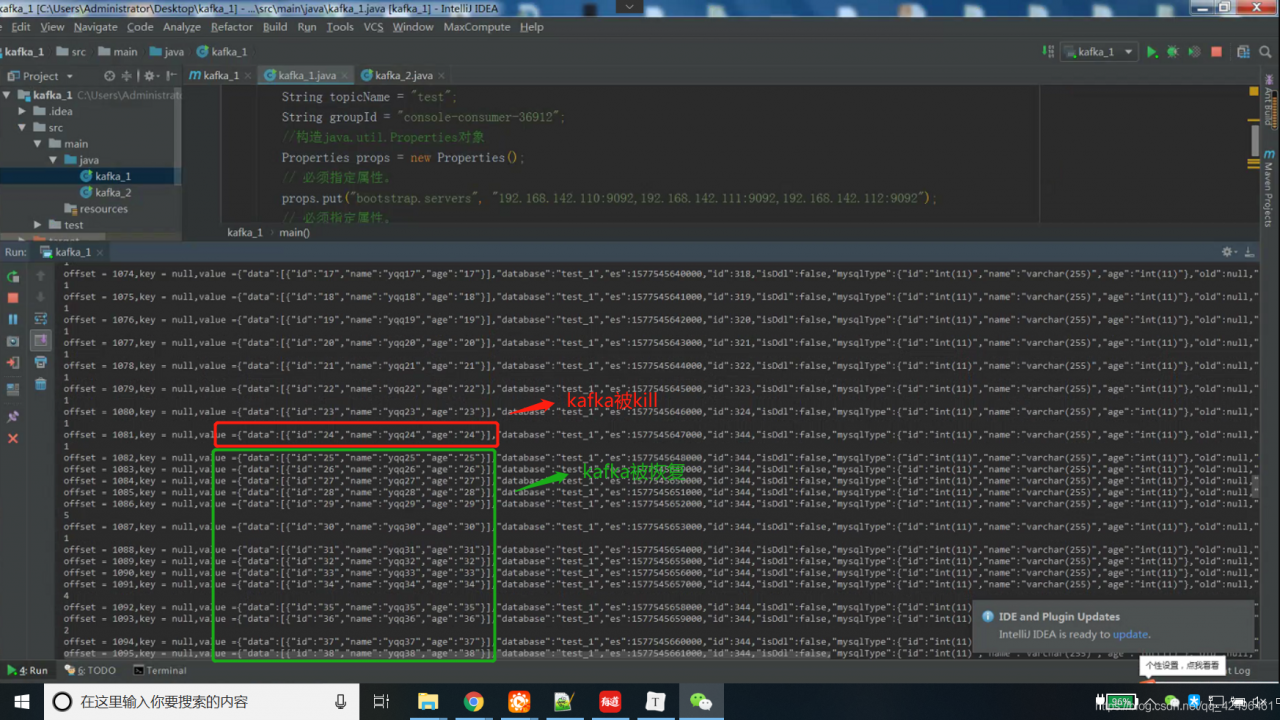
Task: Open the Terminal tool window
Action: click(160, 670)
